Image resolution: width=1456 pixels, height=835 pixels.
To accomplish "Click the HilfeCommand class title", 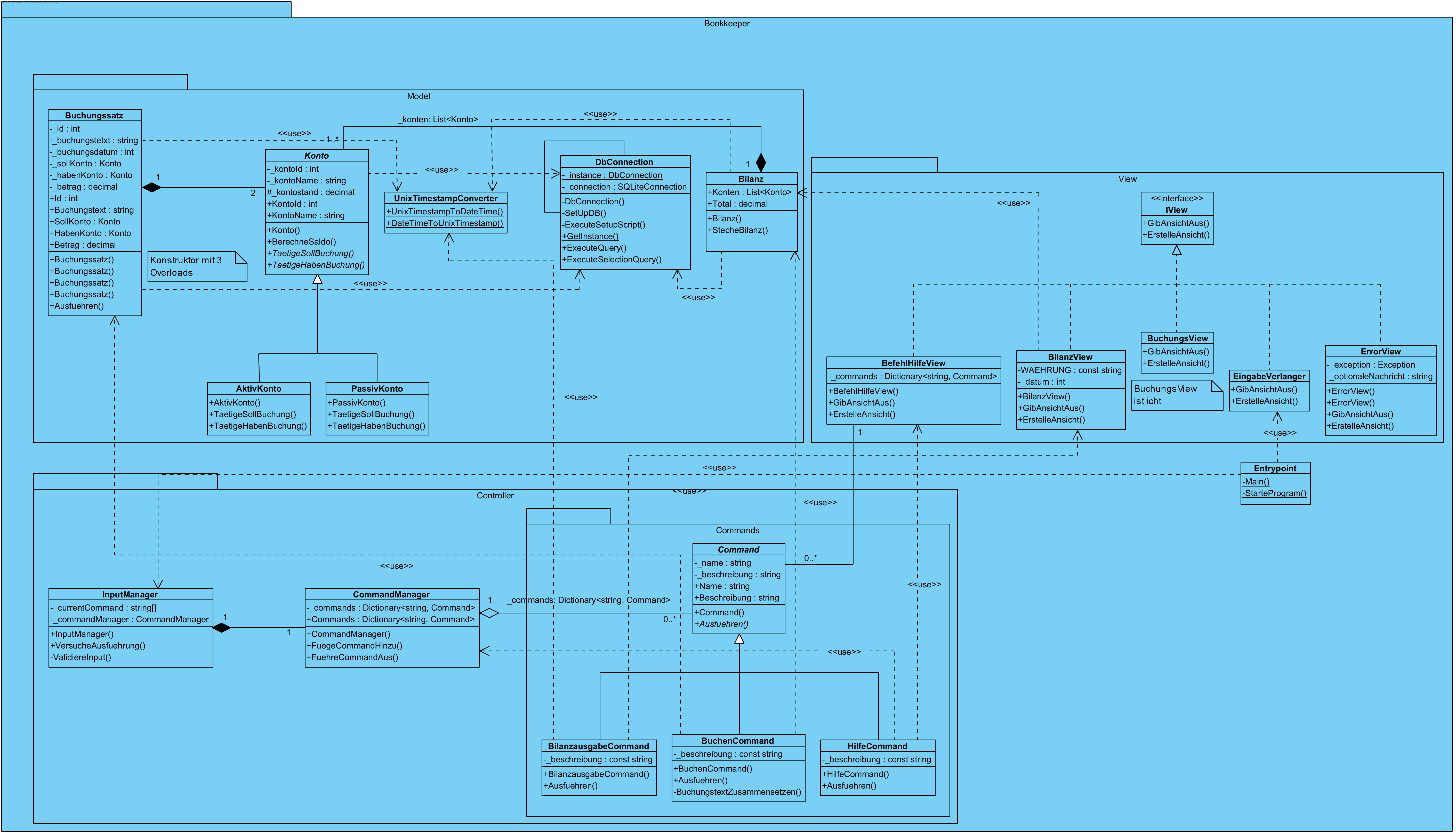I will pyautogui.click(x=877, y=747).
